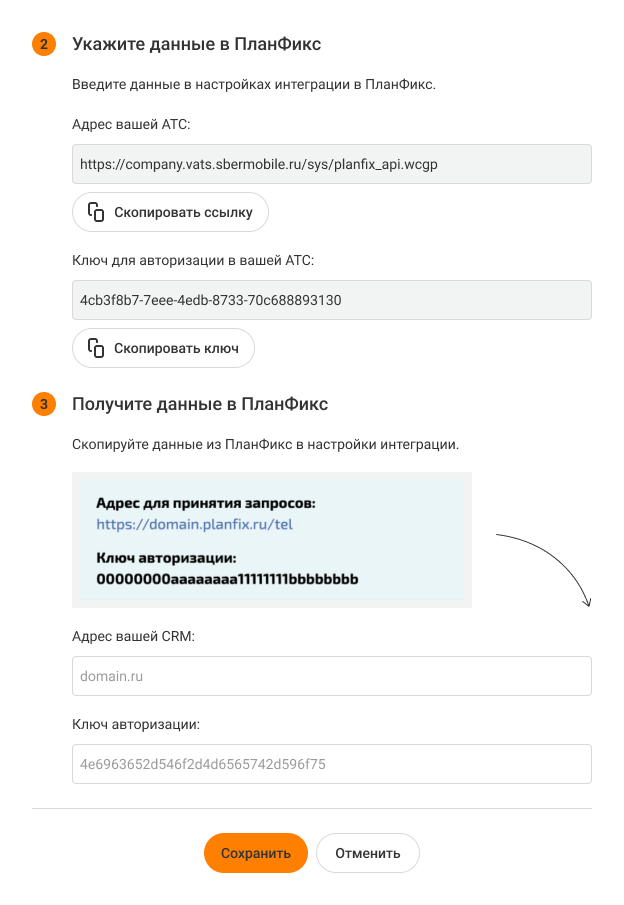
Task: Click the heading "Получите данные в ПланФикс"
Action: click(200, 405)
